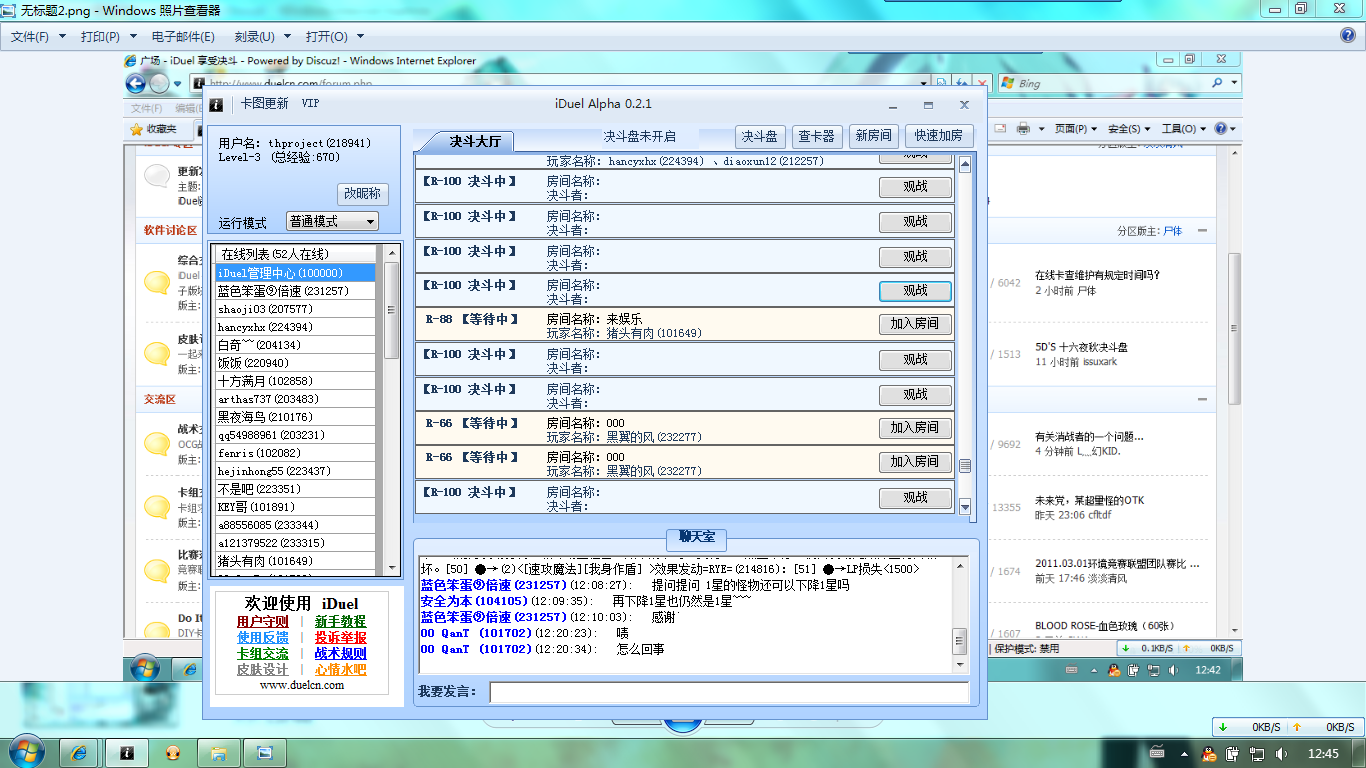Open IE help question mark icon

click(x=1220, y=129)
